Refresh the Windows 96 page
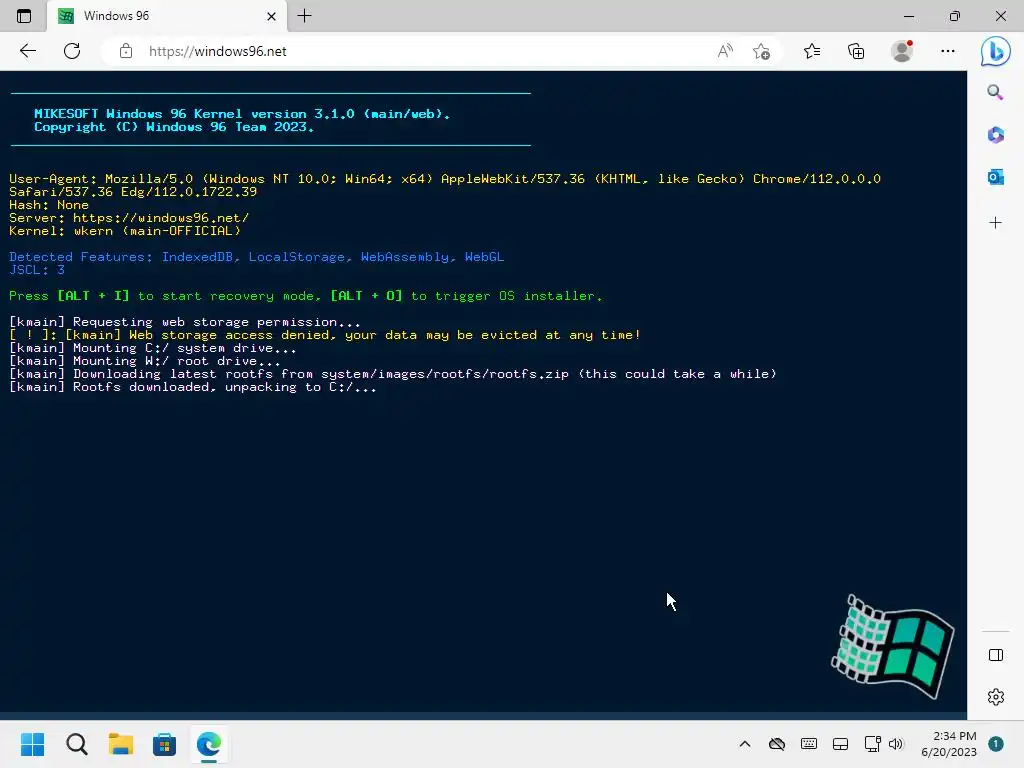The image size is (1024, 768). (x=72, y=51)
